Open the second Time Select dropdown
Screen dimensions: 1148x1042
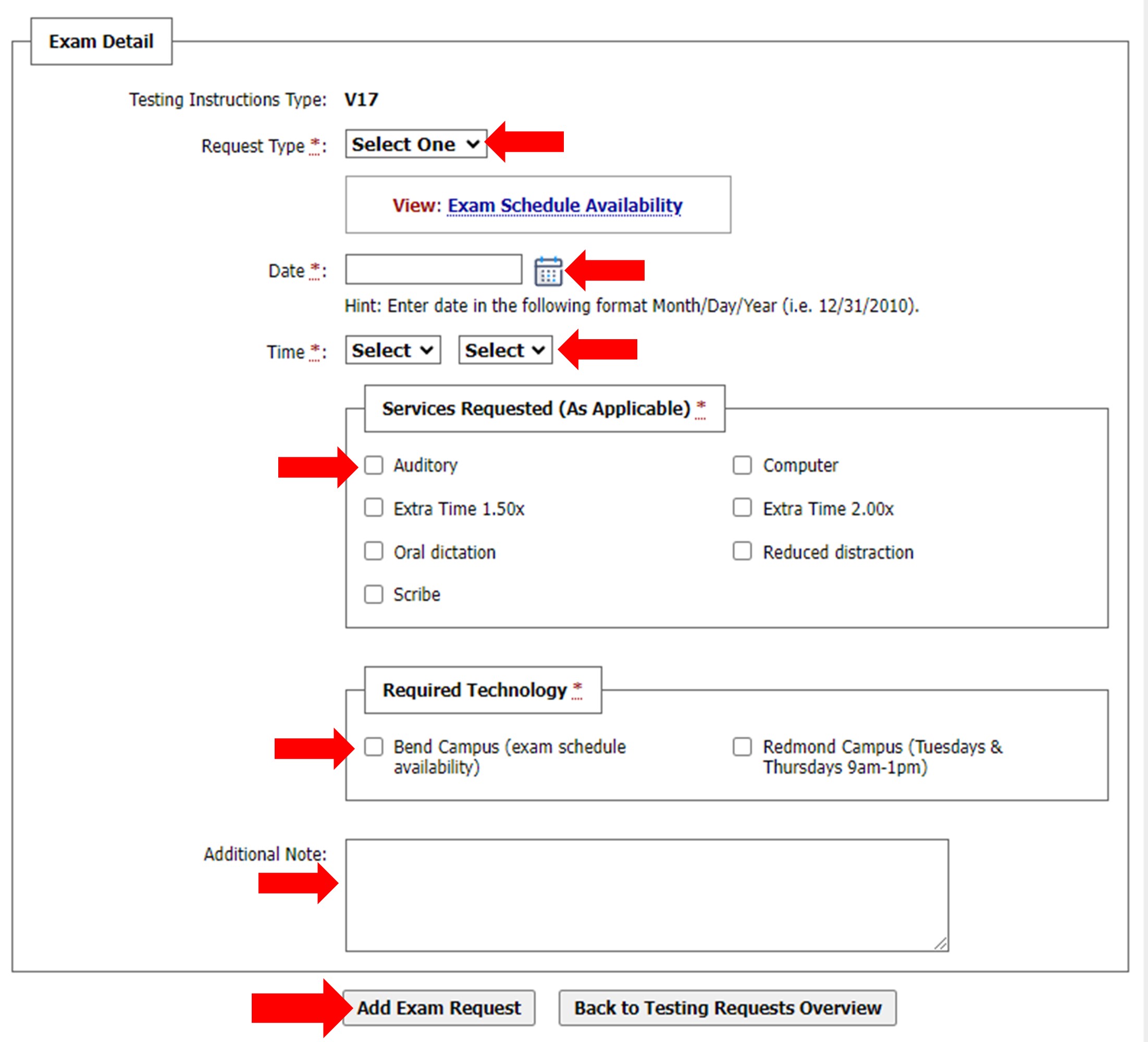[505, 350]
